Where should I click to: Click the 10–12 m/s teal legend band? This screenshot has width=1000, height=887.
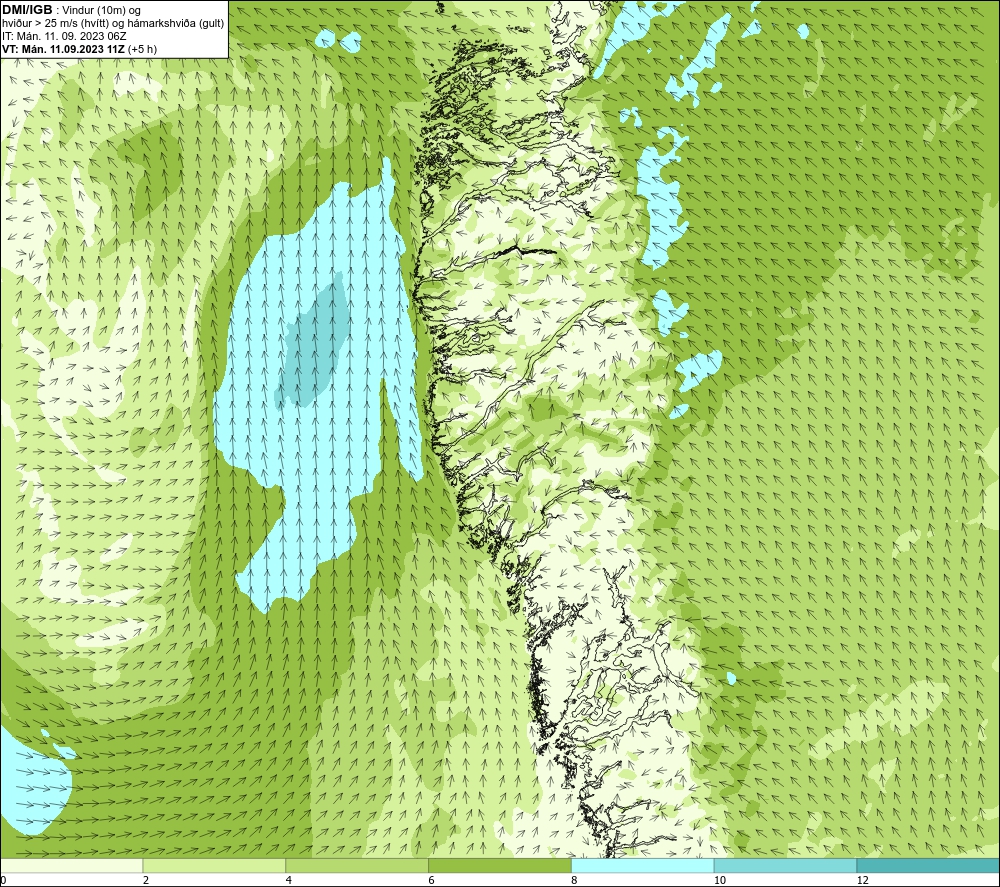(786, 866)
